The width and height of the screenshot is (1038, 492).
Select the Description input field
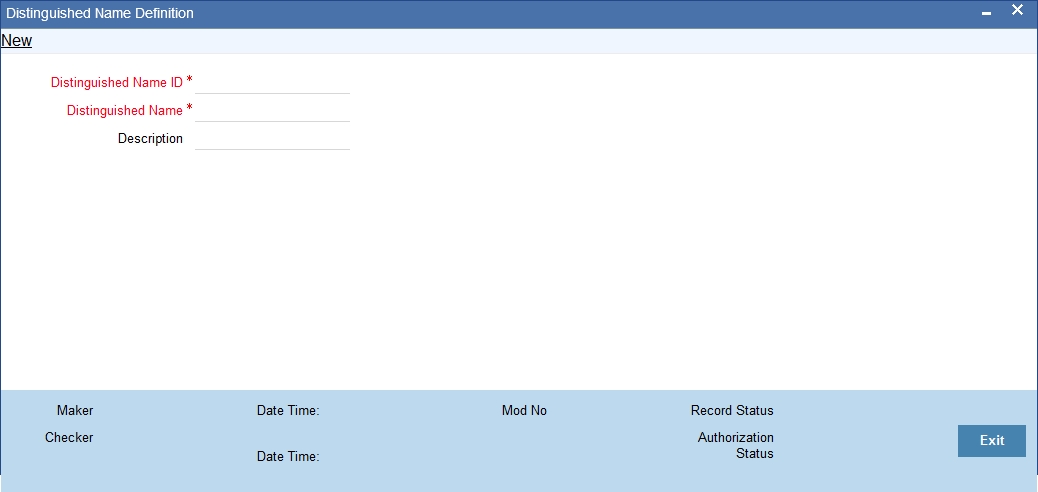pyautogui.click(x=272, y=138)
